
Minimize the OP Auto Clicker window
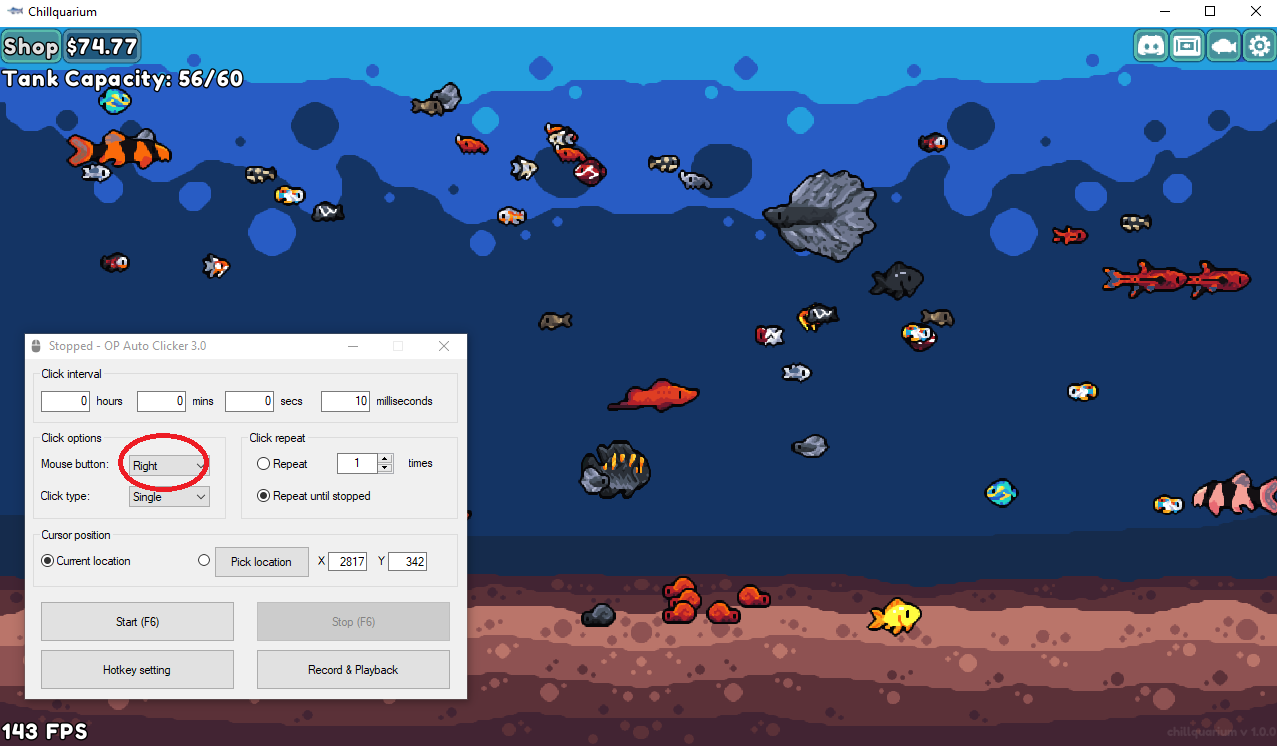[352, 346]
